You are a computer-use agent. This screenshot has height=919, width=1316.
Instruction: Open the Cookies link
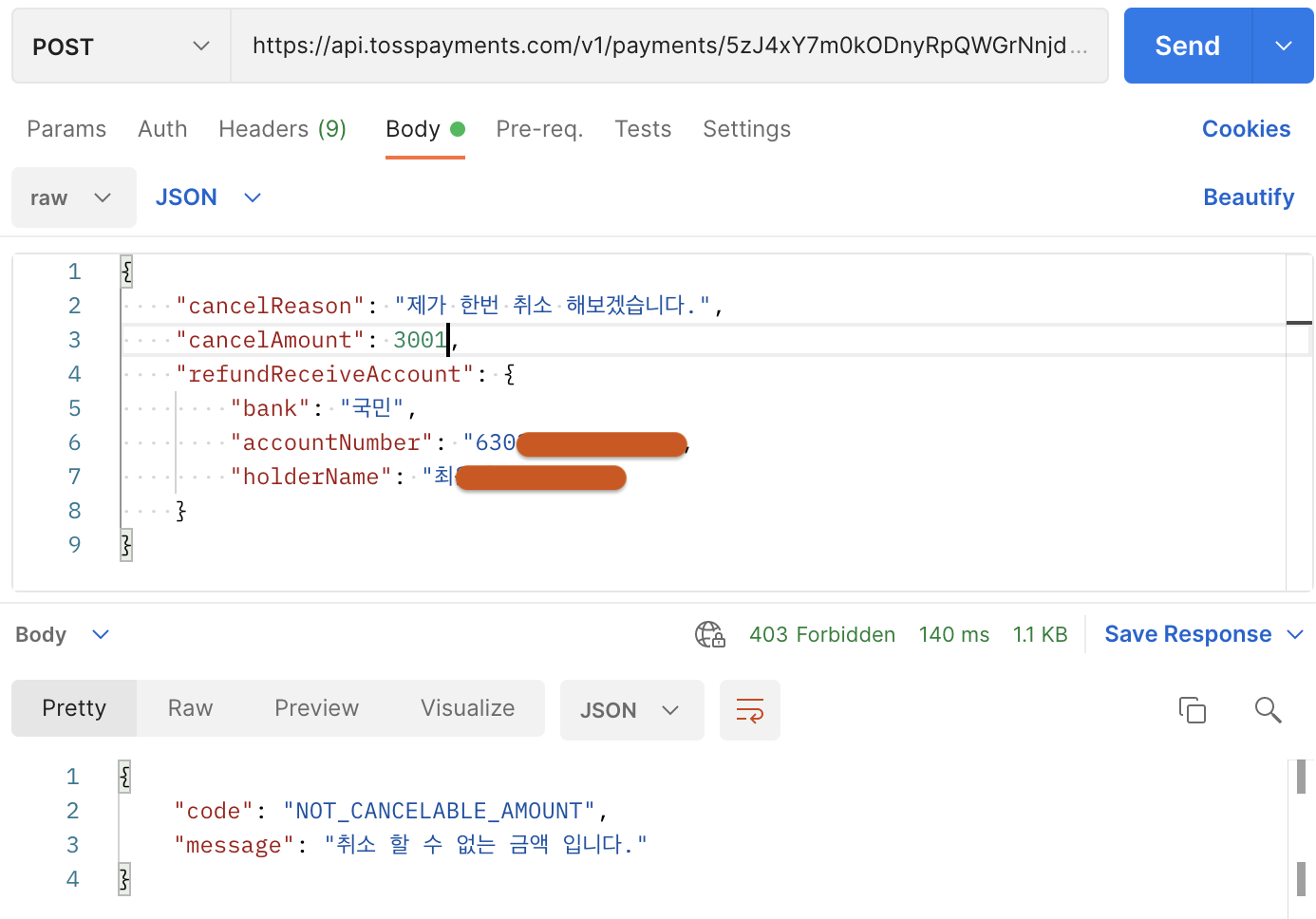point(1246,129)
